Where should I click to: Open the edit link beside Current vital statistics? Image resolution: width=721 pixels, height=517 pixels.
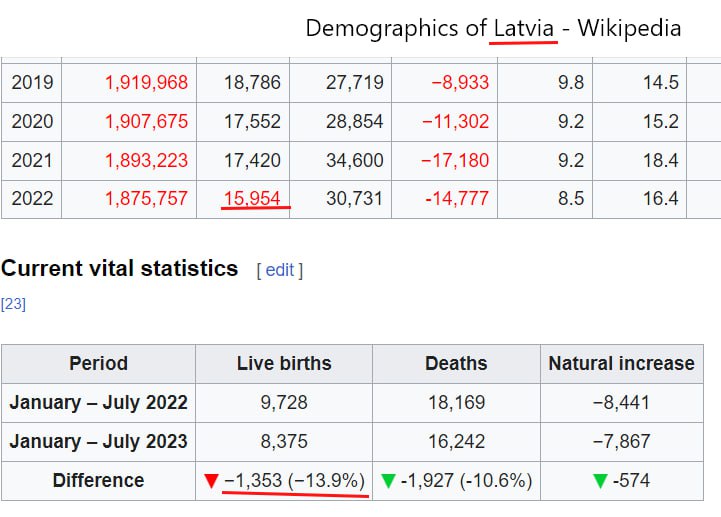[280, 270]
